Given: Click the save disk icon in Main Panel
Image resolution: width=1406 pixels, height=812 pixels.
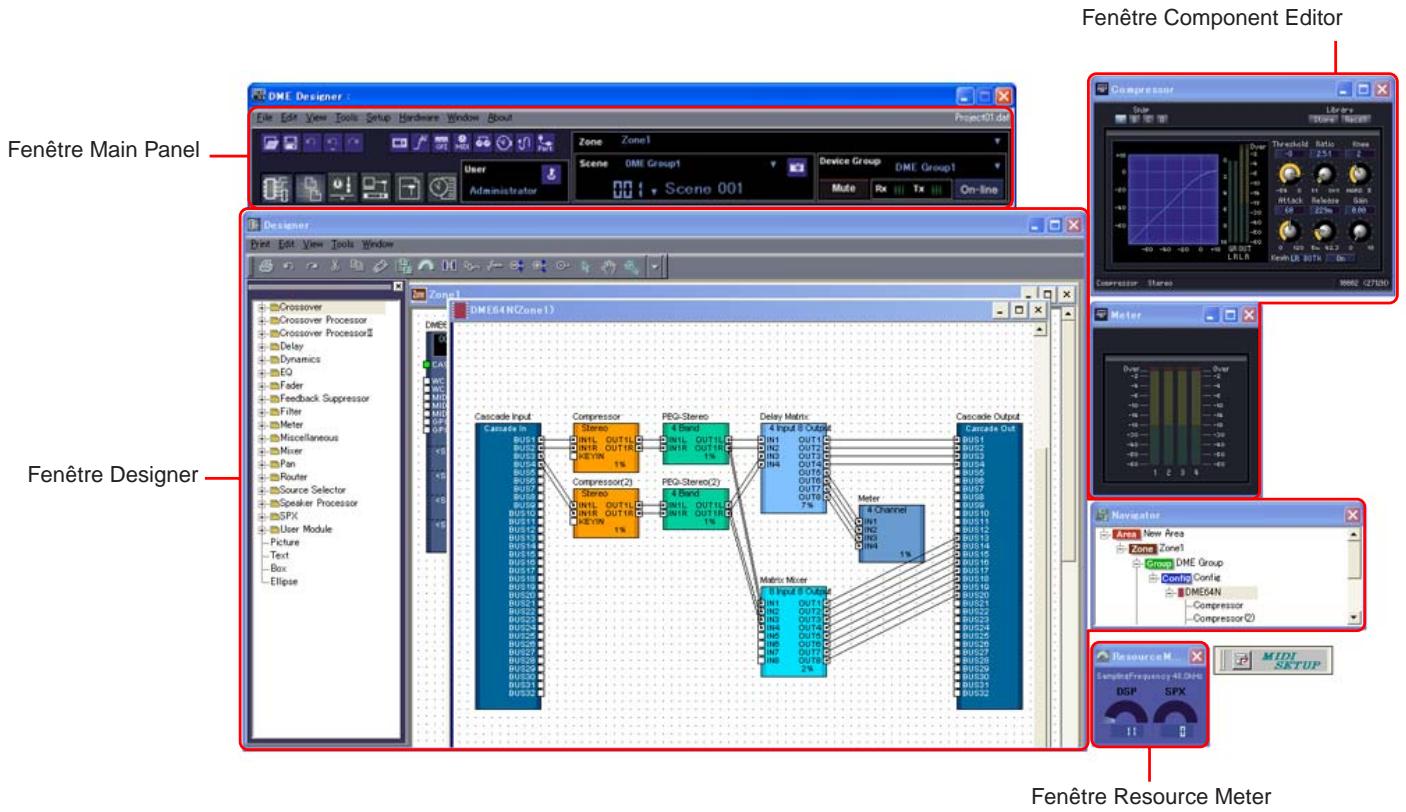Looking at the screenshot, I should pyautogui.click(x=290, y=143).
